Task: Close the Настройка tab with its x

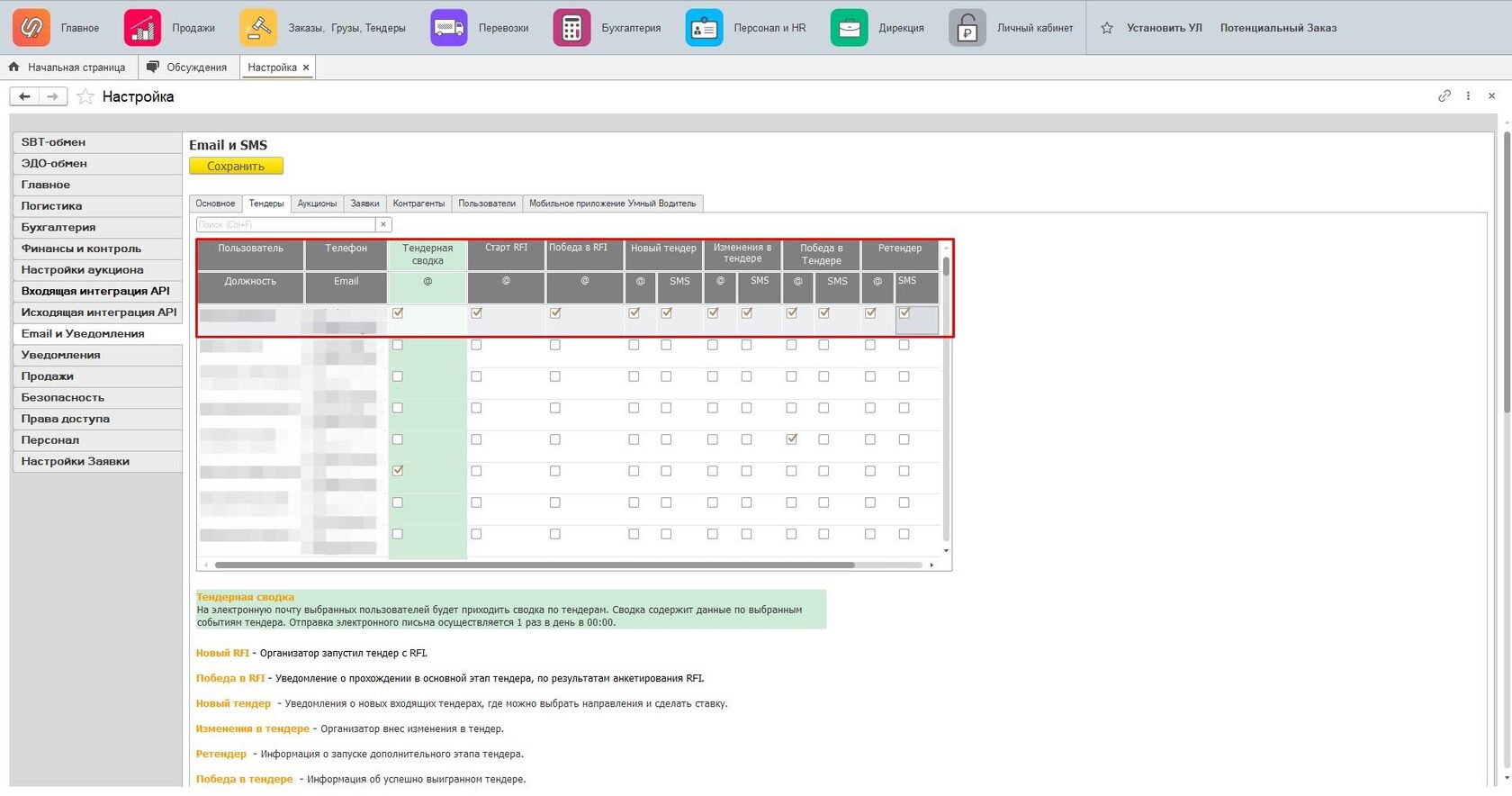Action: tap(306, 68)
